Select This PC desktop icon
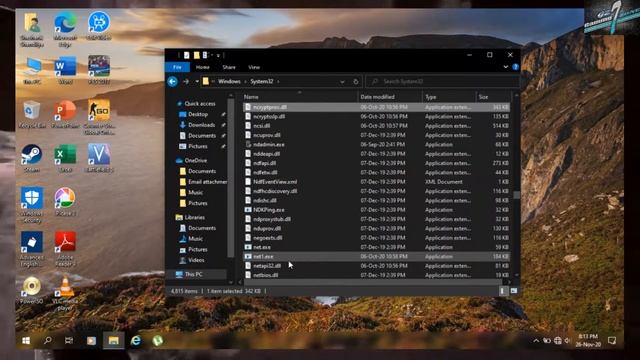Screen dimensions: 640x360 coord(32,70)
